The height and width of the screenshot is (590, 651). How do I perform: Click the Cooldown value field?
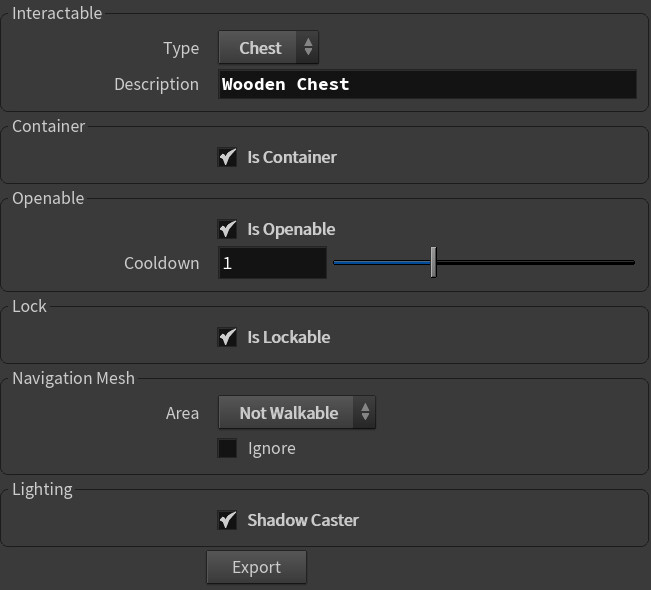[272, 263]
